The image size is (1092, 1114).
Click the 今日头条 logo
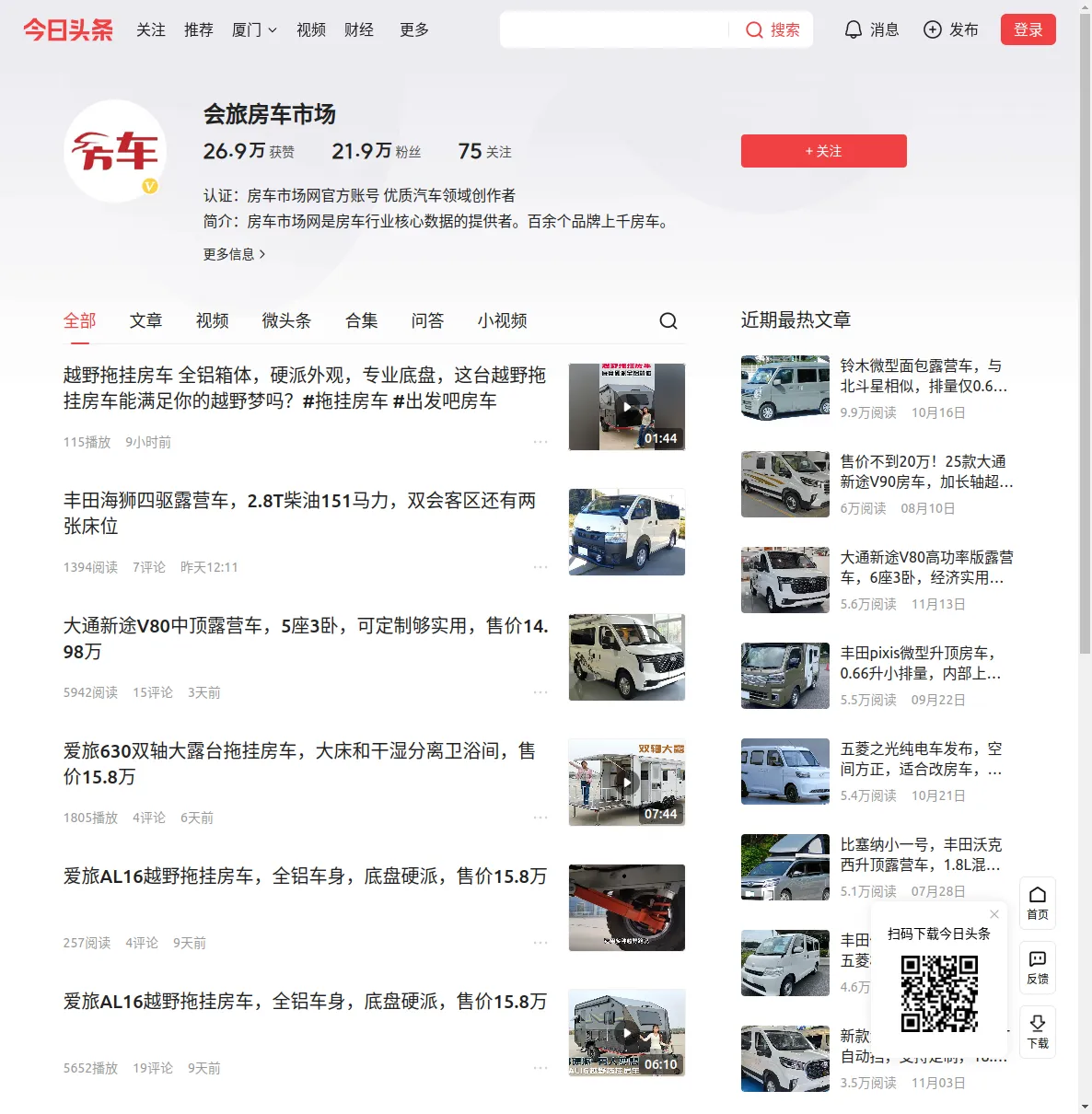coord(68,29)
